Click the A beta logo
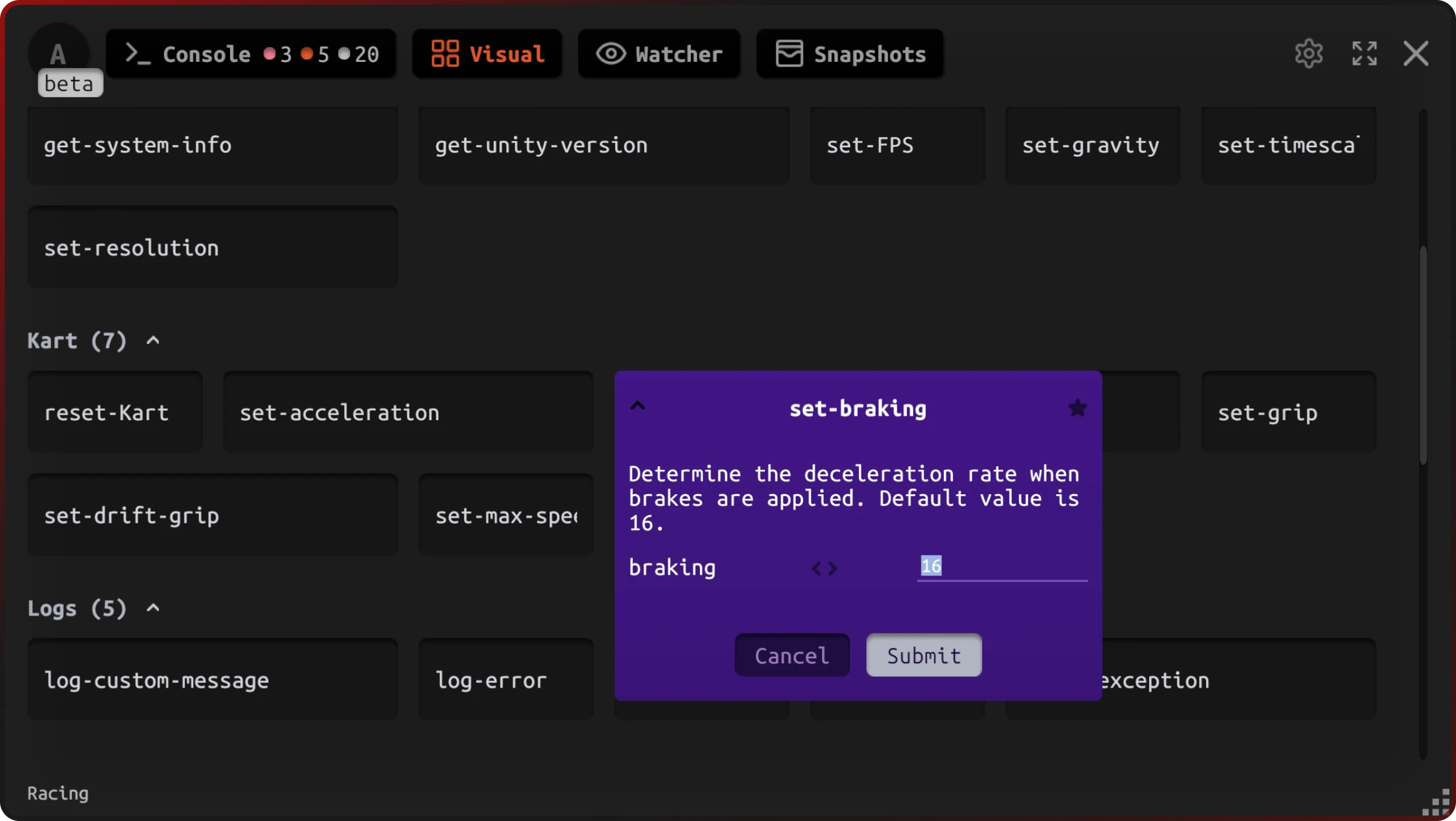The width and height of the screenshot is (1456, 821). click(x=59, y=55)
